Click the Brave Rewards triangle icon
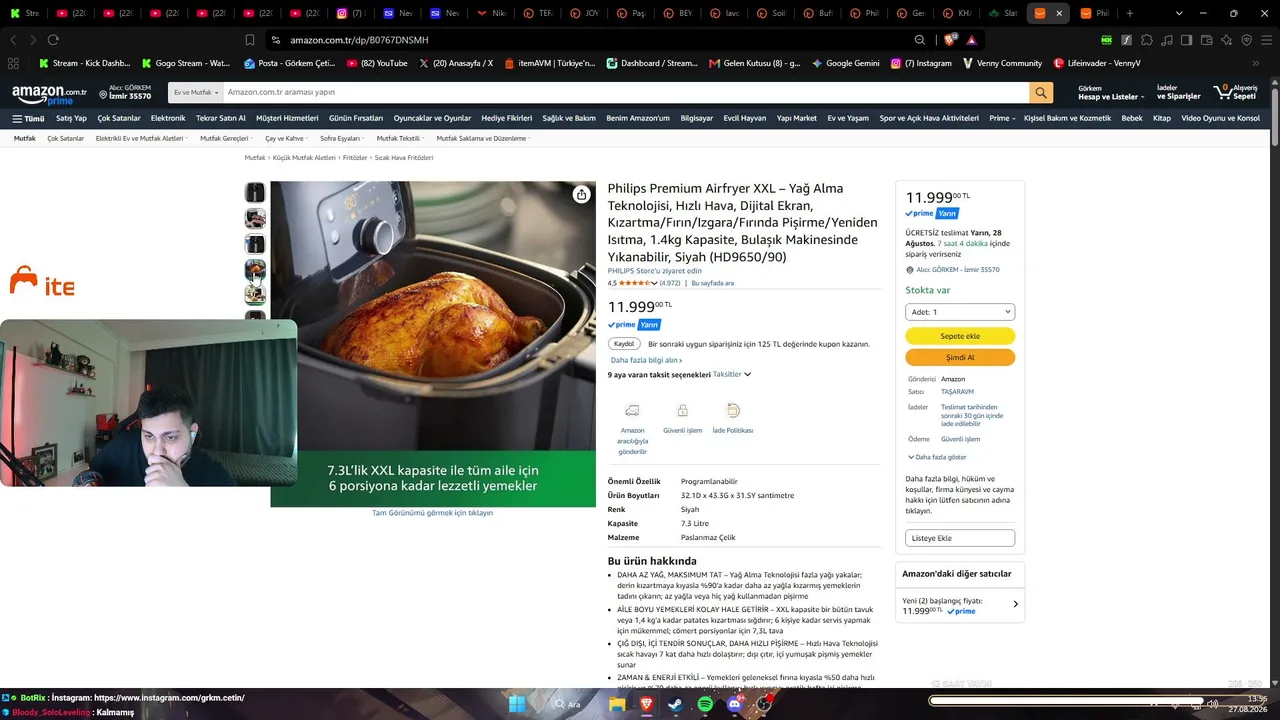The image size is (1280, 720). pos(971,40)
